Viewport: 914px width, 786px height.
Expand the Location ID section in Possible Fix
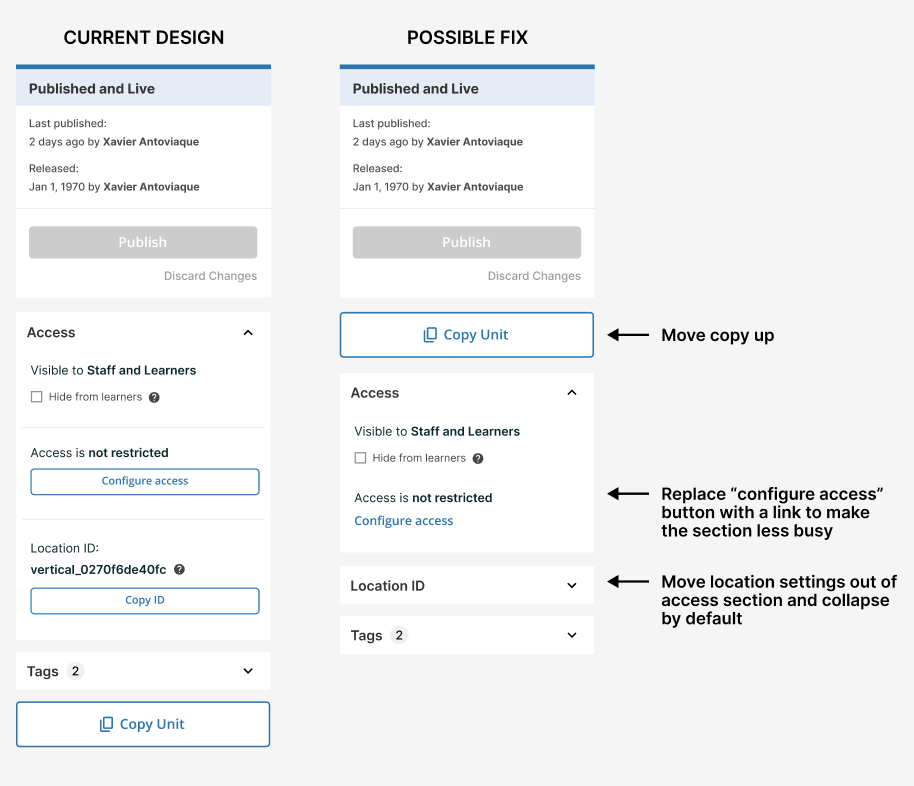pos(572,585)
